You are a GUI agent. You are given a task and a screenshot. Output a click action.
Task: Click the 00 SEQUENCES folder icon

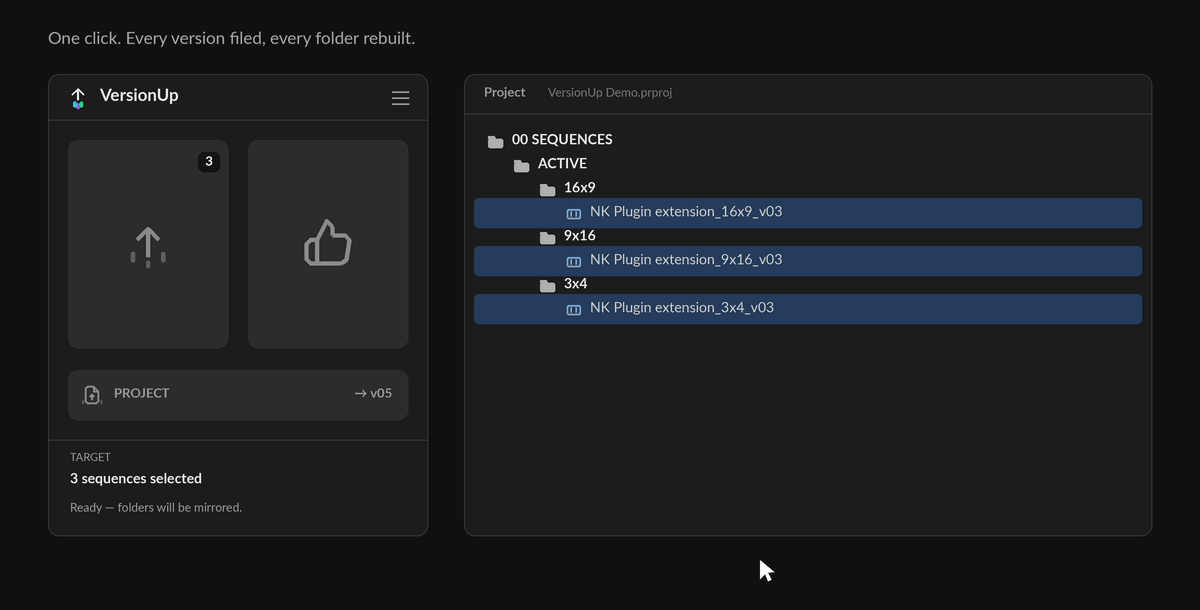coord(495,141)
